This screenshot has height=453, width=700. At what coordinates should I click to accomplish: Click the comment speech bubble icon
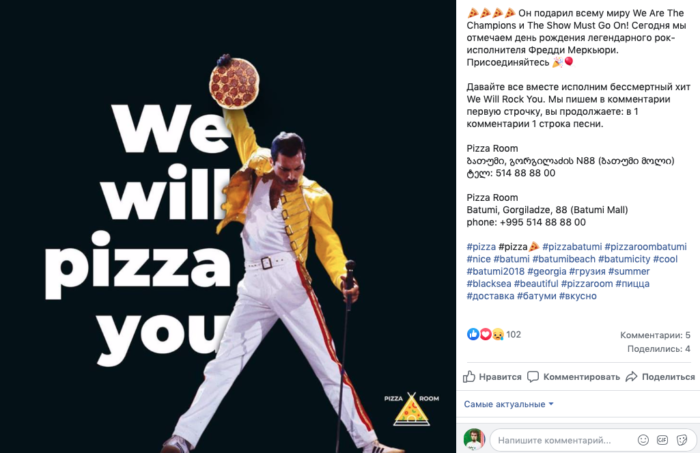click(x=533, y=377)
